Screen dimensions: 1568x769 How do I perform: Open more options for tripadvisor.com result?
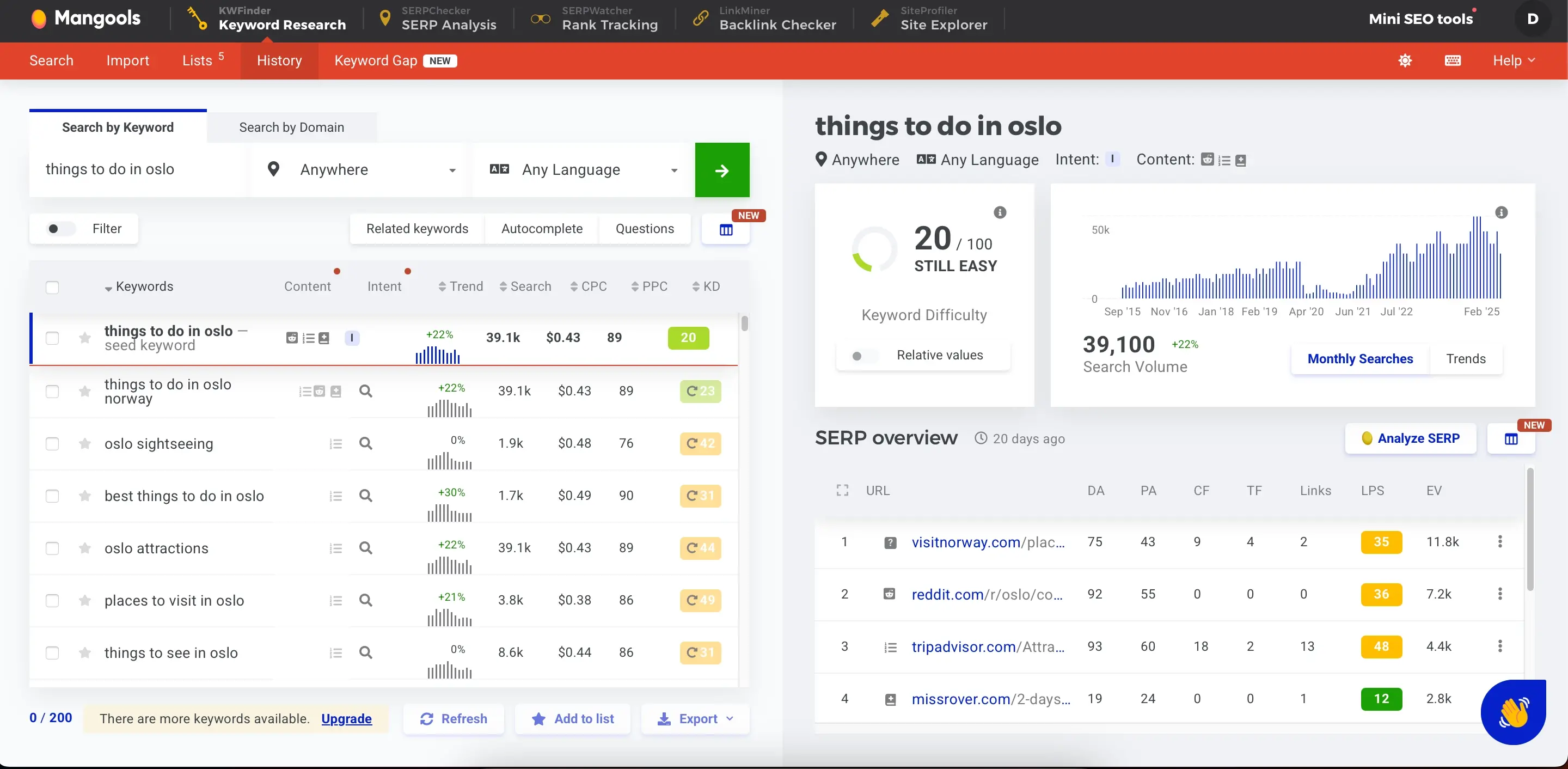click(x=1500, y=646)
